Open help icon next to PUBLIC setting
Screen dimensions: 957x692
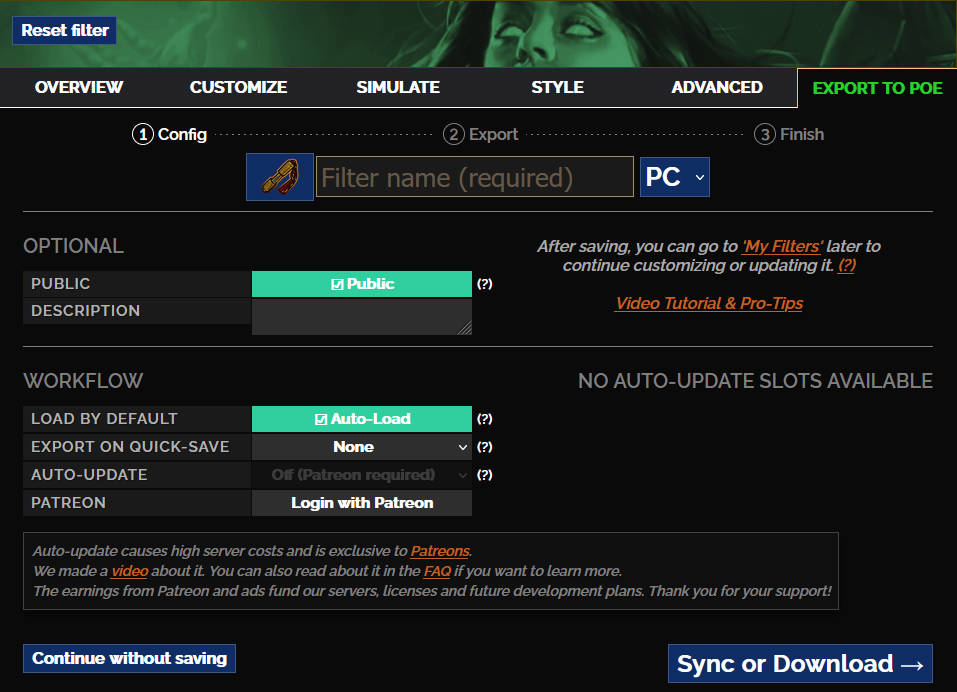click(485, 284)
